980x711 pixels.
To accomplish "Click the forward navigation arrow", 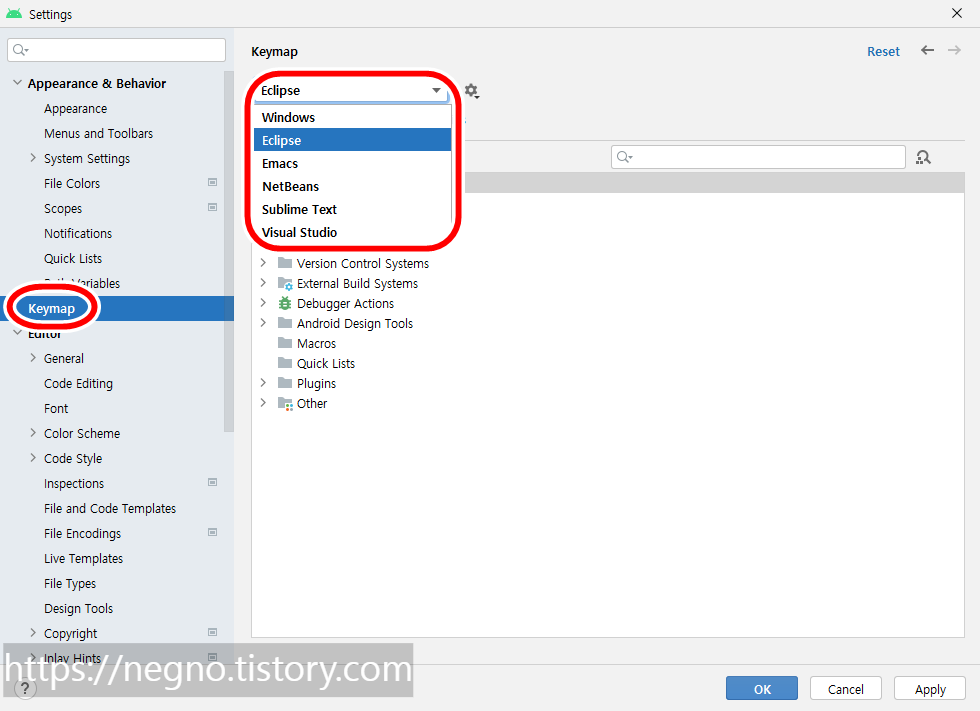I will coord(954,51).
